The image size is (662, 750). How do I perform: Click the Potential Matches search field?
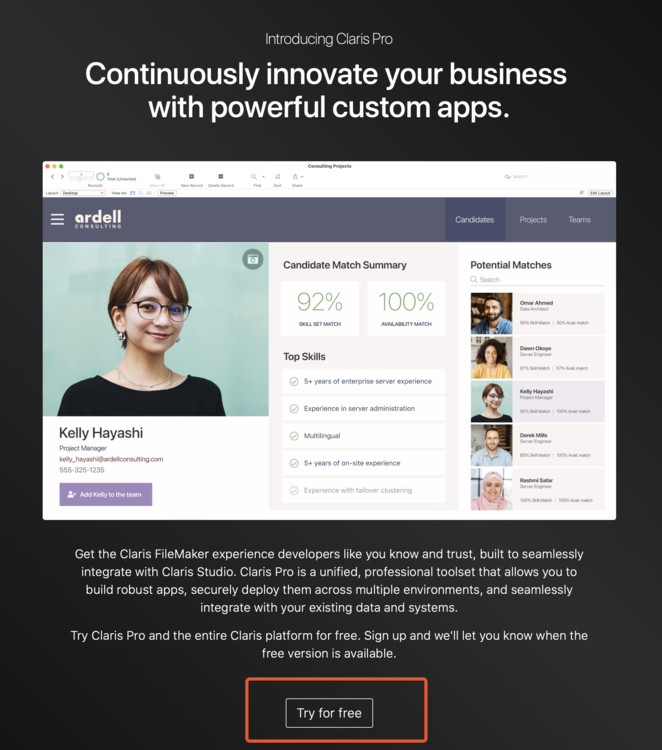click(x=537, y=279)
